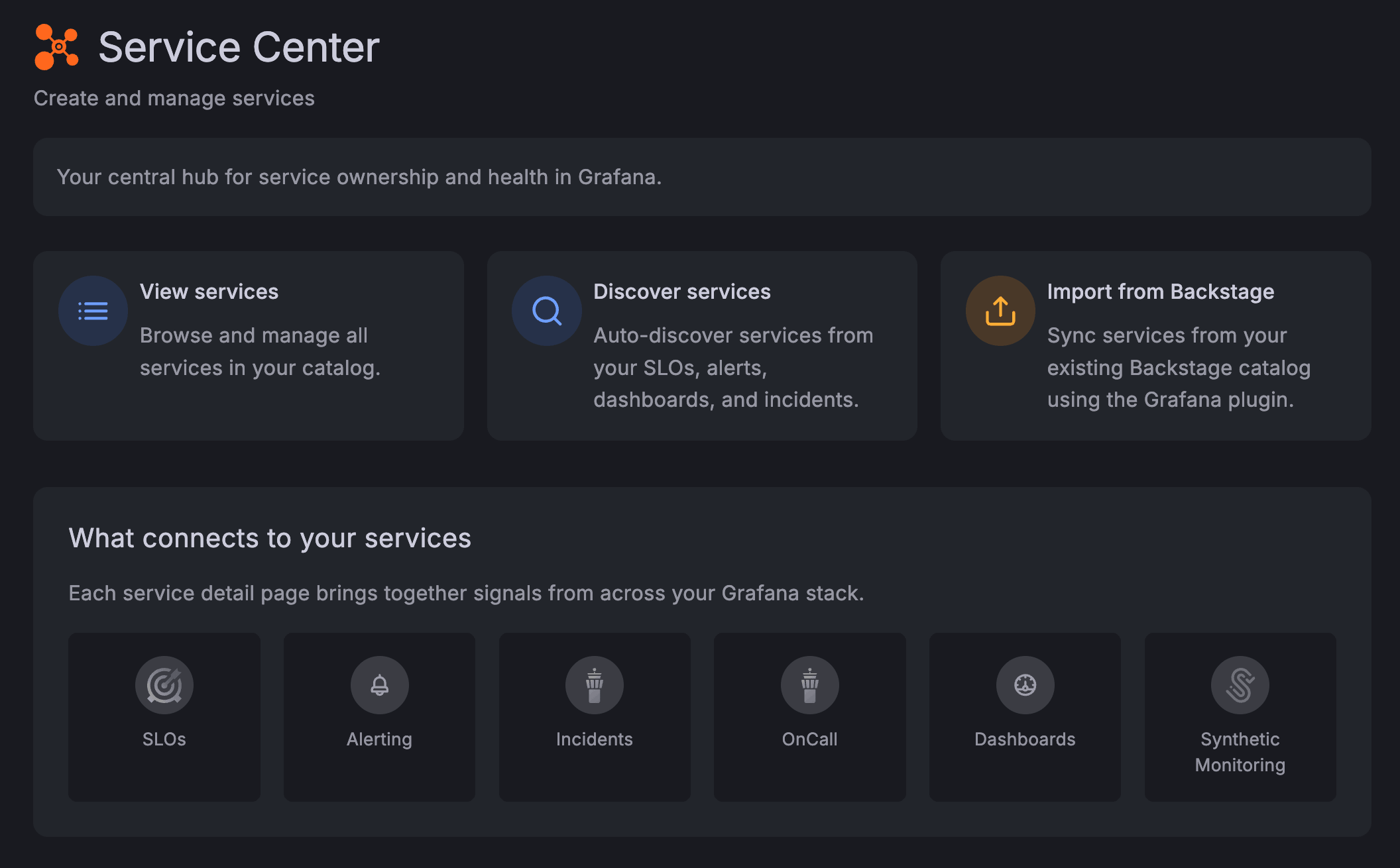Viewport: 1400px width, 868px height.
Task: Select the OnCall label
Action: 810,739
